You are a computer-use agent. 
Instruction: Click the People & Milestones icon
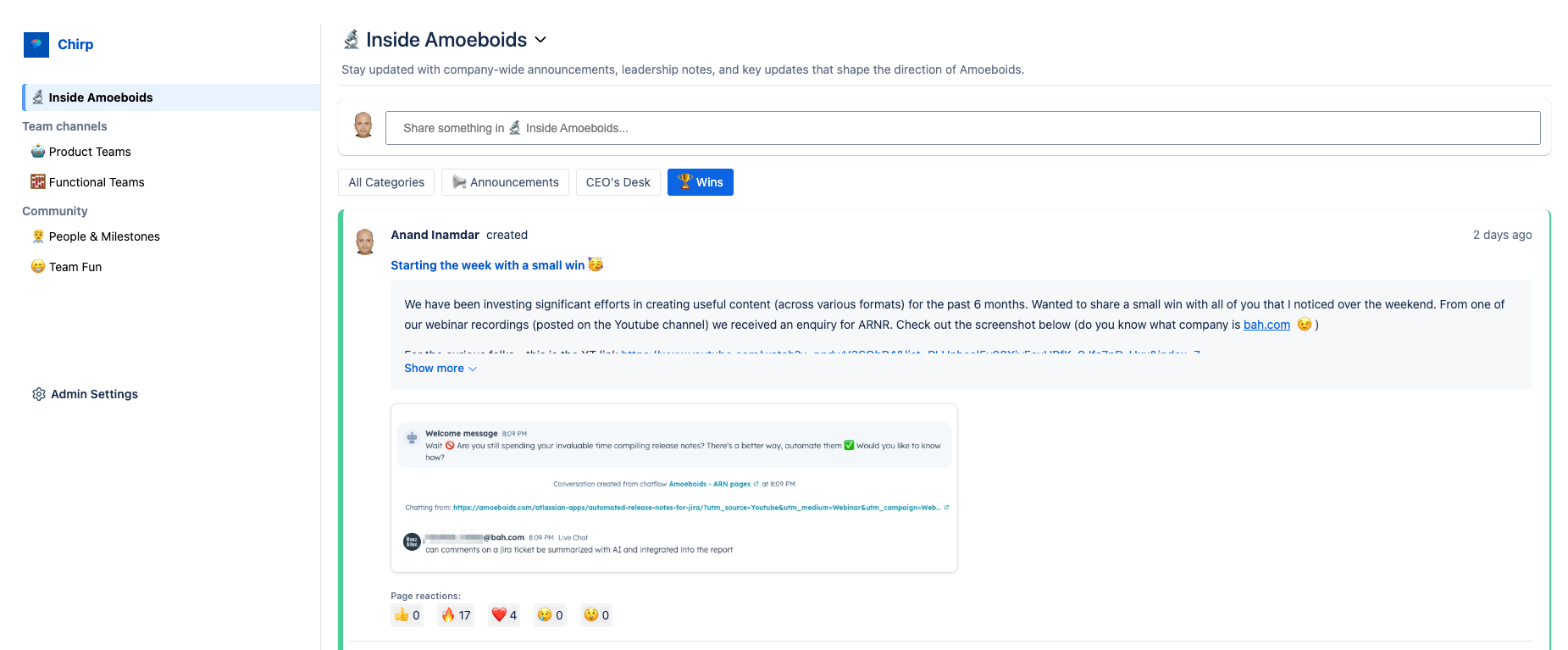[x=38, y=236]
